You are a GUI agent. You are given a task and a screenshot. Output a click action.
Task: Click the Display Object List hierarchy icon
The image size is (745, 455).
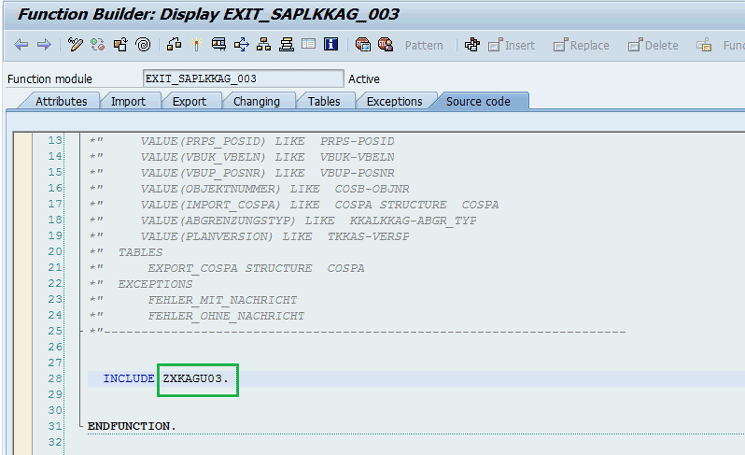pyautogui.click(x=264, y=45)
